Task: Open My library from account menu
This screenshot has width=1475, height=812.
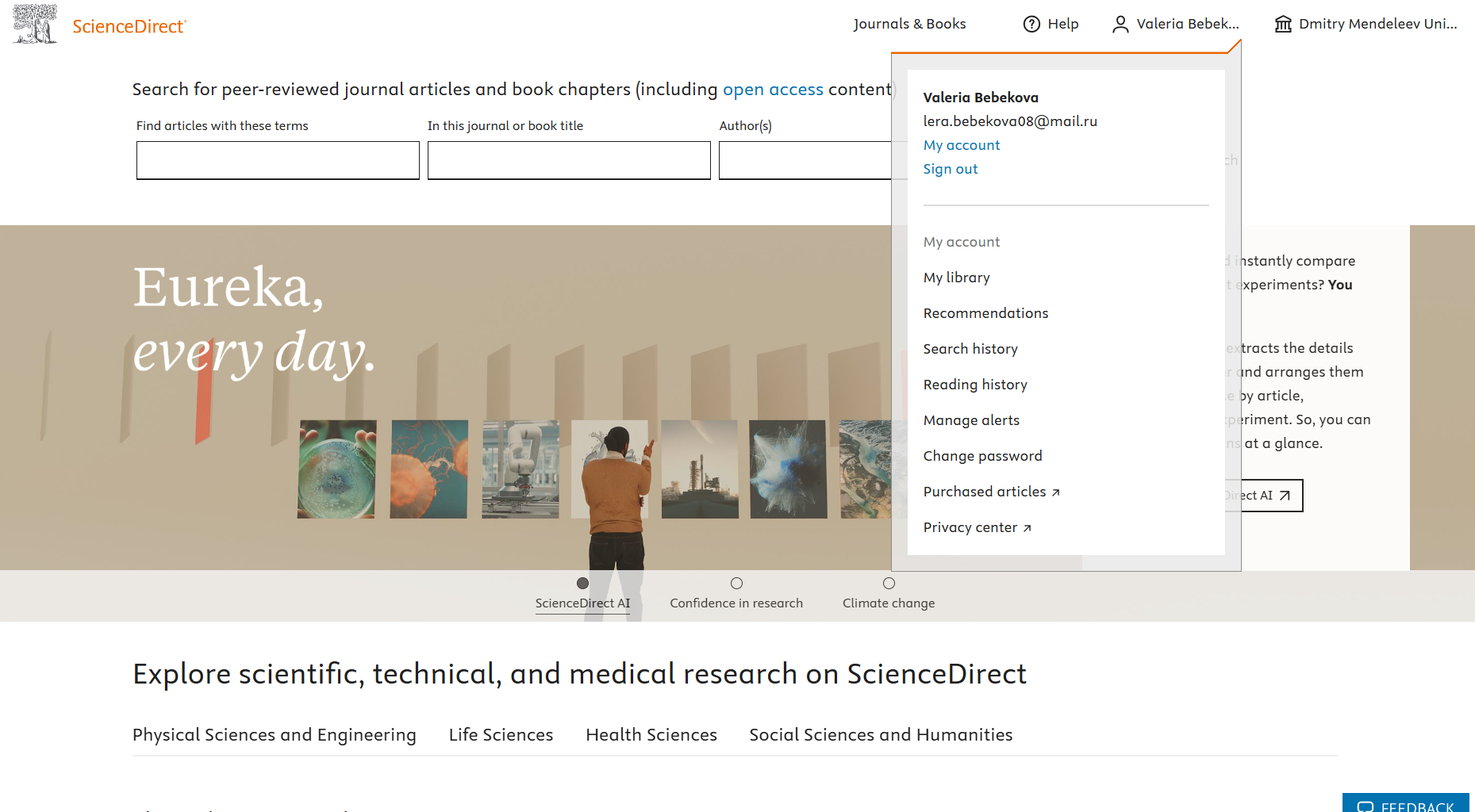Action: (x=956, y=278)
